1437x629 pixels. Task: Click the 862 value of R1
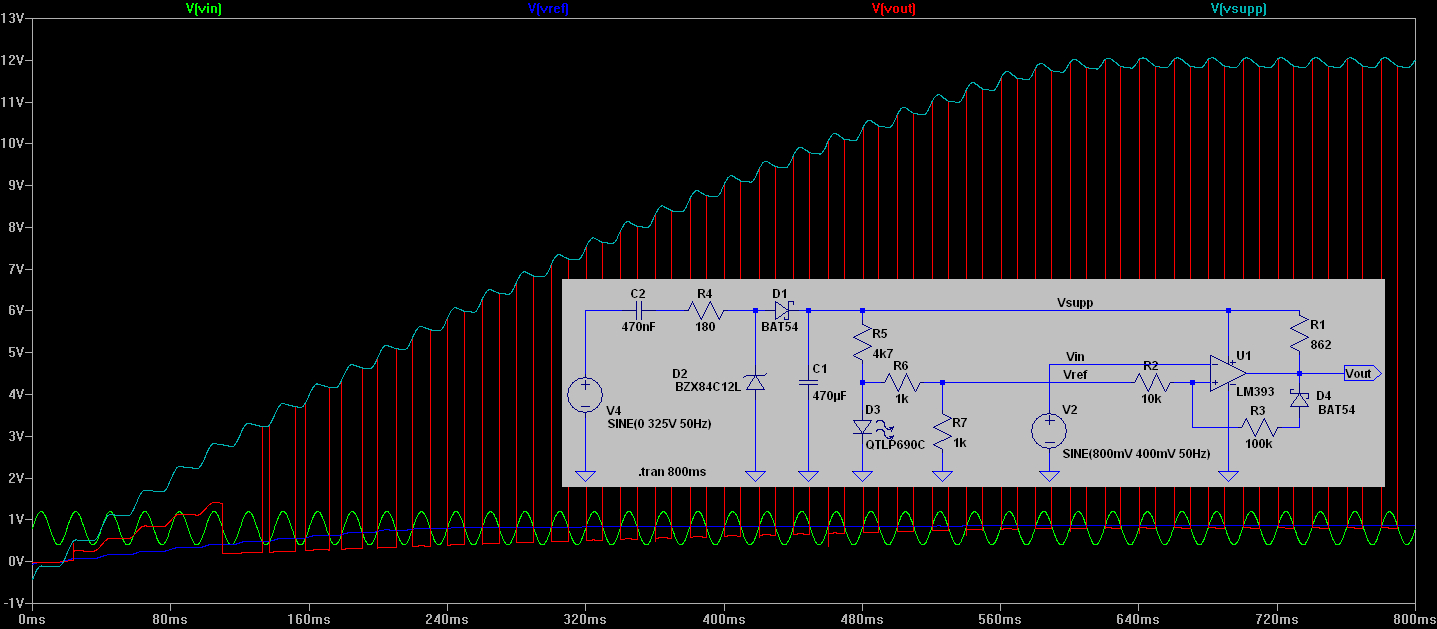pos(1322,344)
